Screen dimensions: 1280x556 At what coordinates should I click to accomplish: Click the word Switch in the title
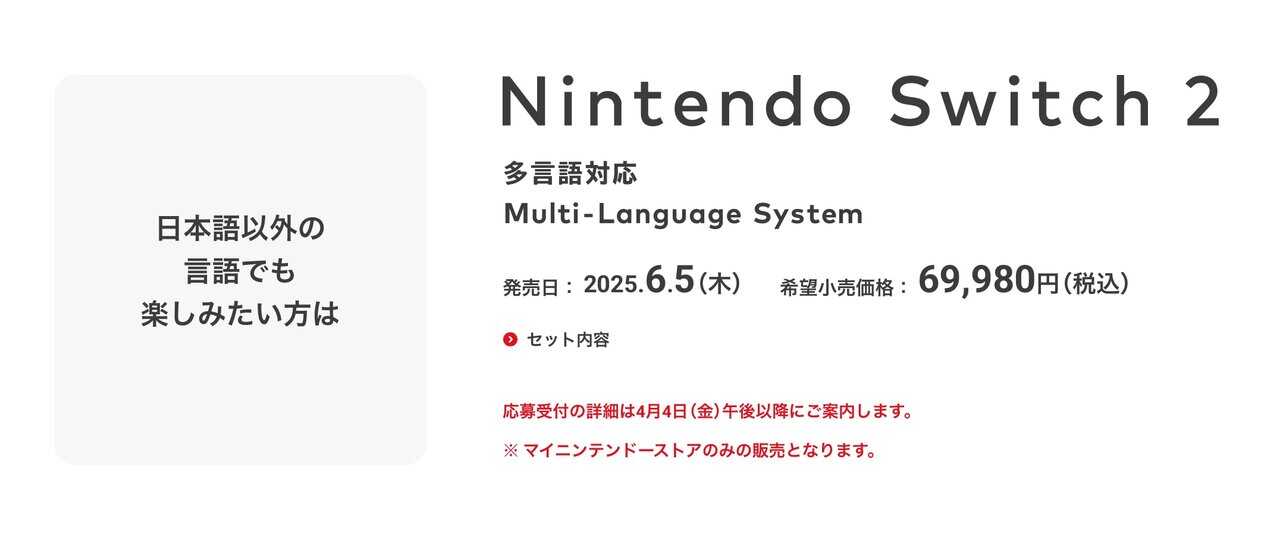coord(1021,102)
